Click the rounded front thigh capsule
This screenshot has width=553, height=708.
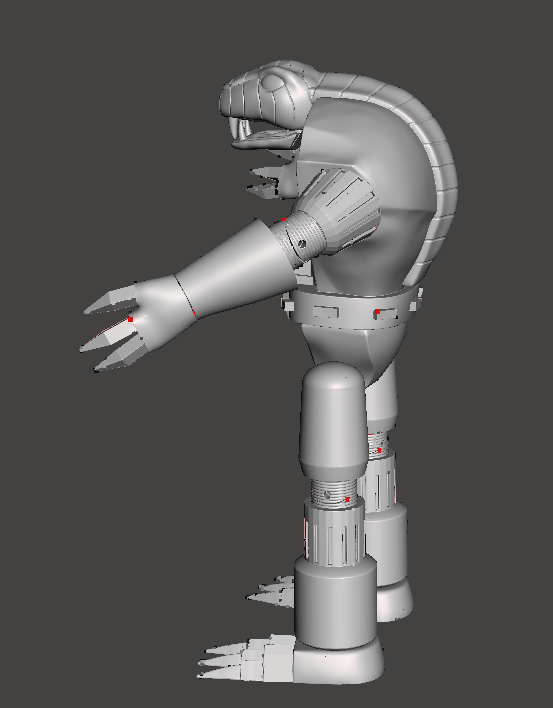[333, 420]
